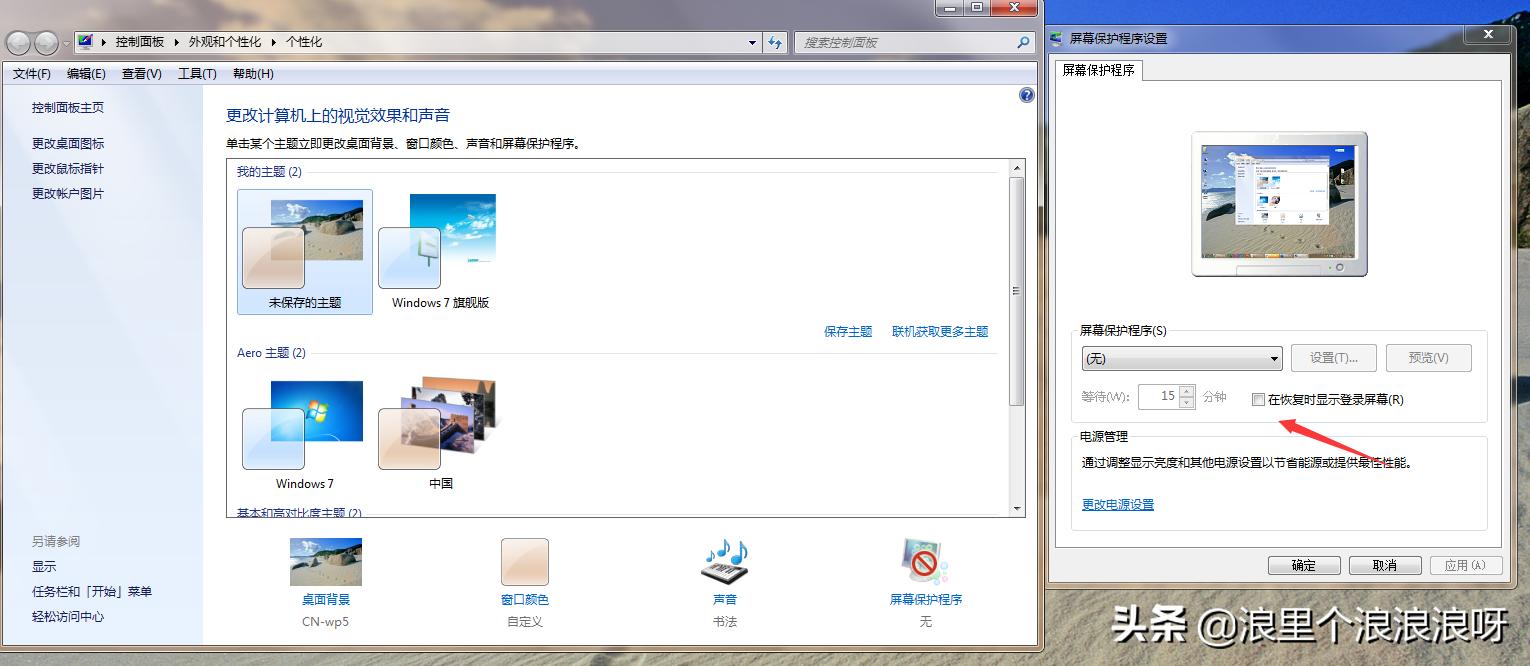Select the Windows 7 旗舰版 theme
1530x666 pixels.
click(440, 252)
